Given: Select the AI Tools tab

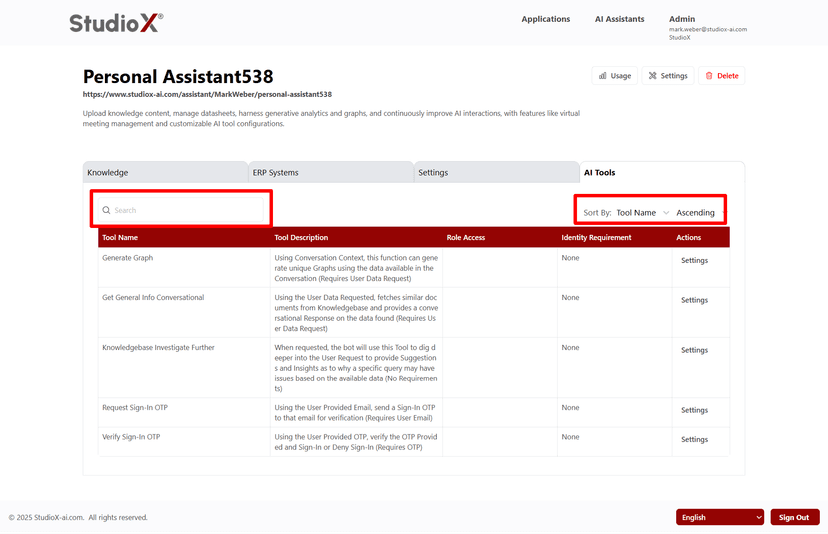Looking at the screenshot, I should click(662, 172).
